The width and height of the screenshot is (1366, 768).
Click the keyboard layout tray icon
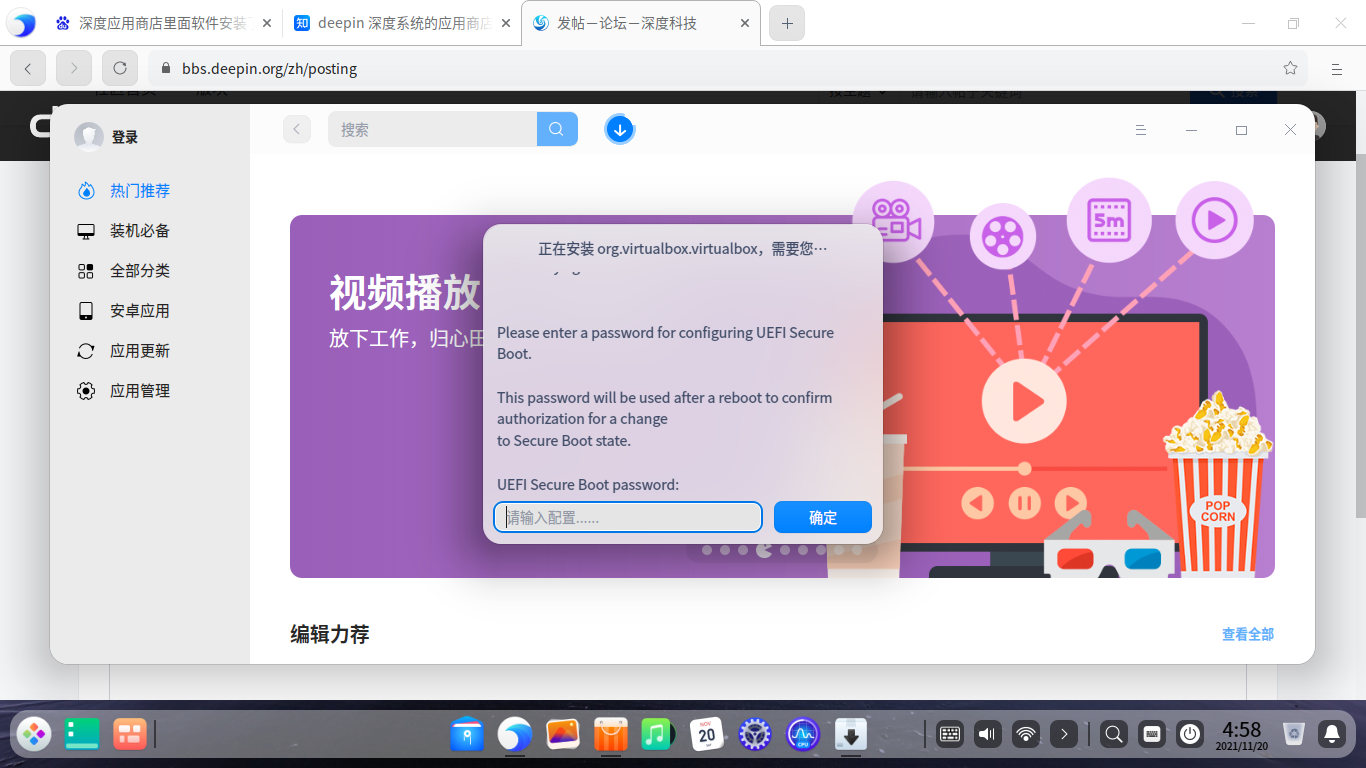1151,734
